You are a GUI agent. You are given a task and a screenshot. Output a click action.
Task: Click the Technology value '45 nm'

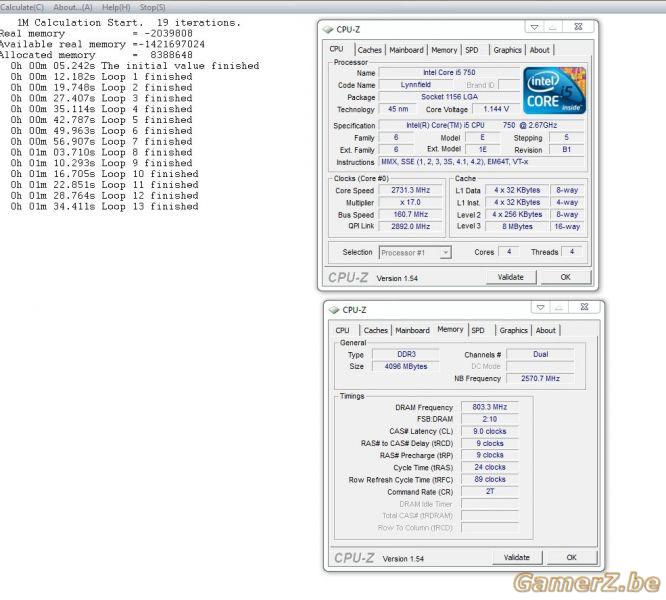[x=398, y=109]
